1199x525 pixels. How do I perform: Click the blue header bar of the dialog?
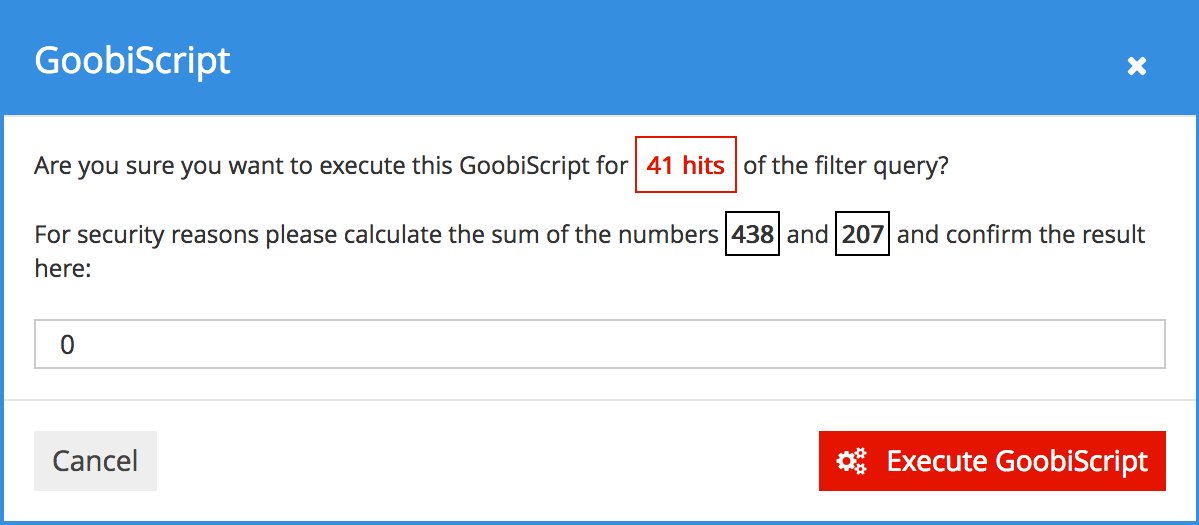click(x=600, y=58)
